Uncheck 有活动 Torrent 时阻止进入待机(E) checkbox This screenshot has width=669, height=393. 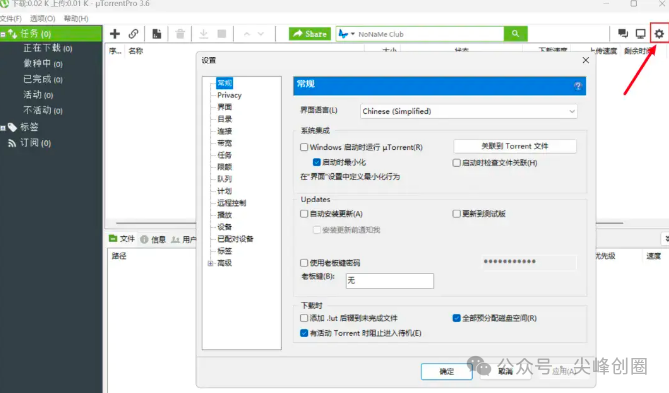click(x=304, y=333)
